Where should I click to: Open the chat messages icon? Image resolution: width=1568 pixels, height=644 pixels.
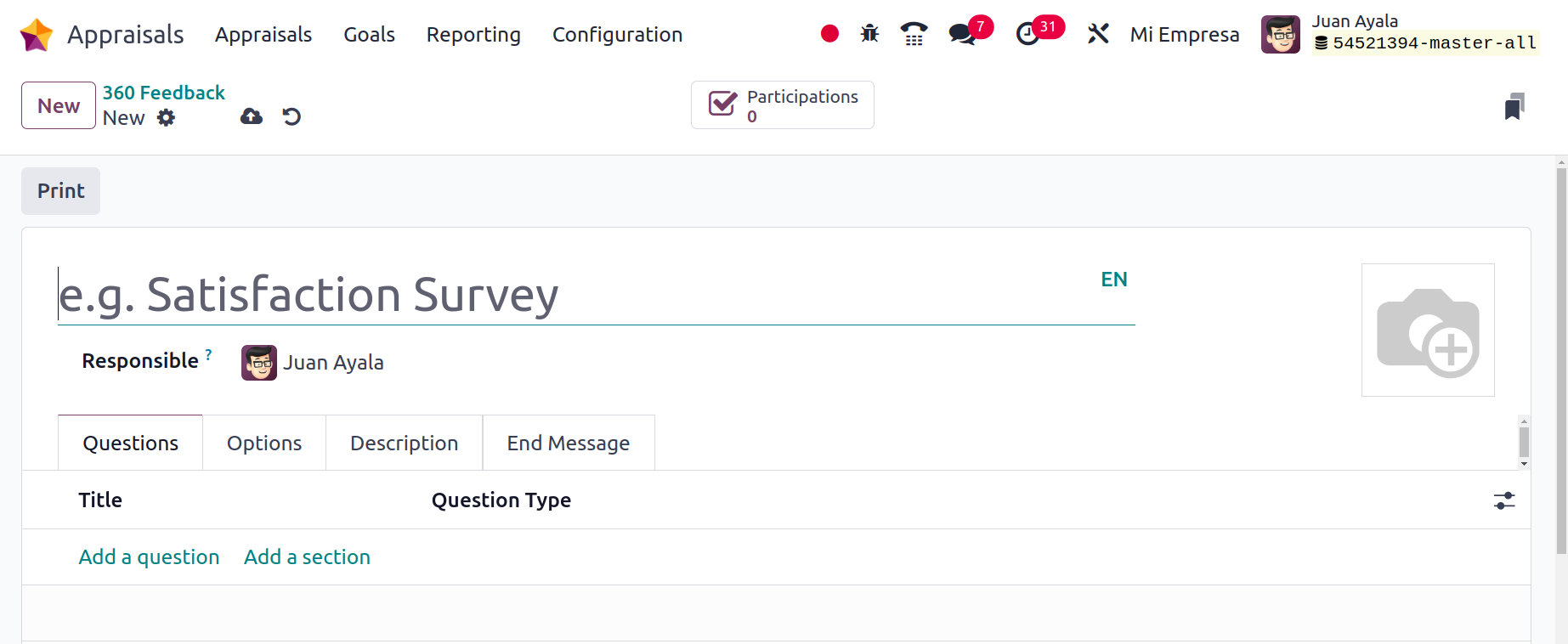962,35
